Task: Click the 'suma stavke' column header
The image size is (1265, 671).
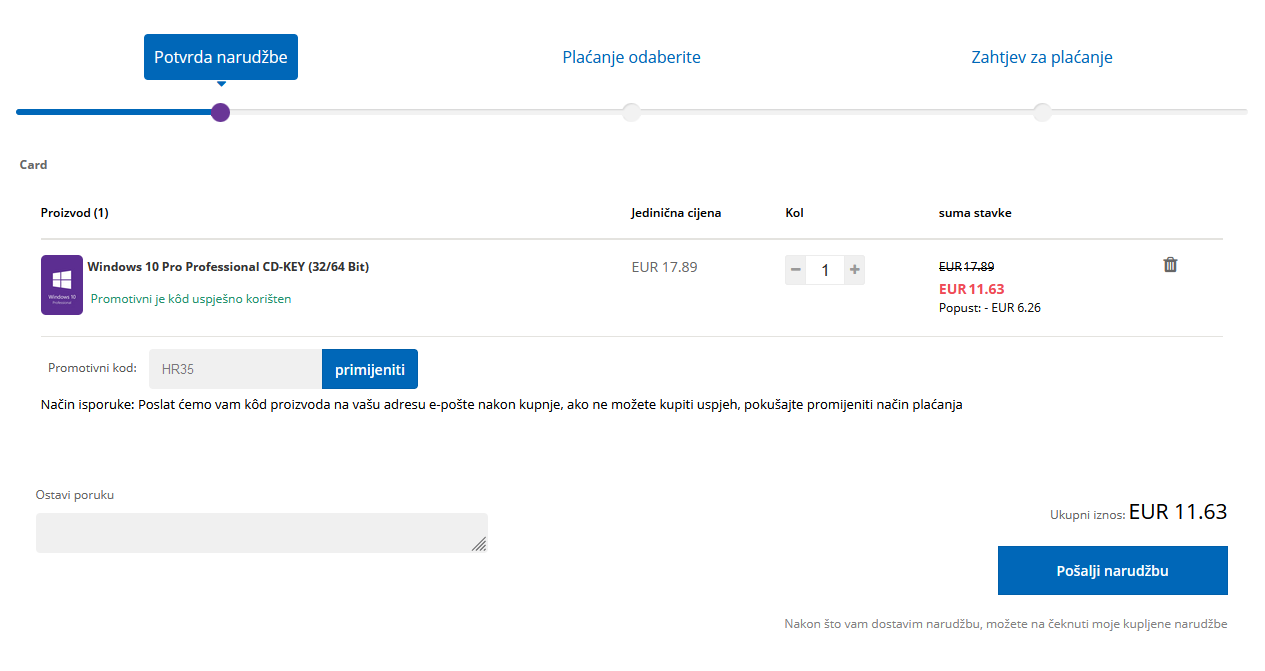Action: [975, 213]
